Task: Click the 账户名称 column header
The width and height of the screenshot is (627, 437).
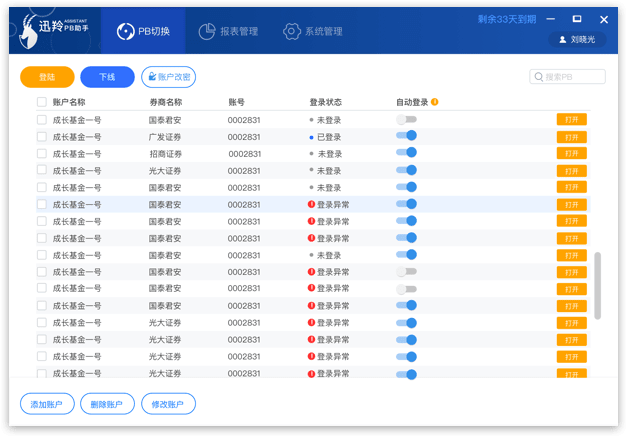Action: coord(69,102)
